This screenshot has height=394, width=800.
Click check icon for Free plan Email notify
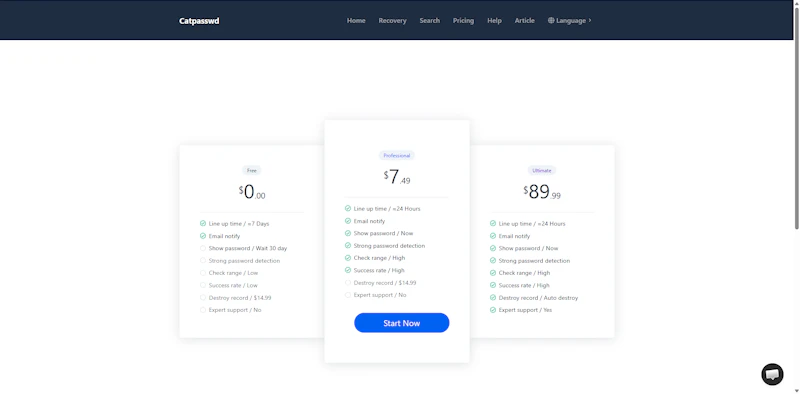click(203, 236)
